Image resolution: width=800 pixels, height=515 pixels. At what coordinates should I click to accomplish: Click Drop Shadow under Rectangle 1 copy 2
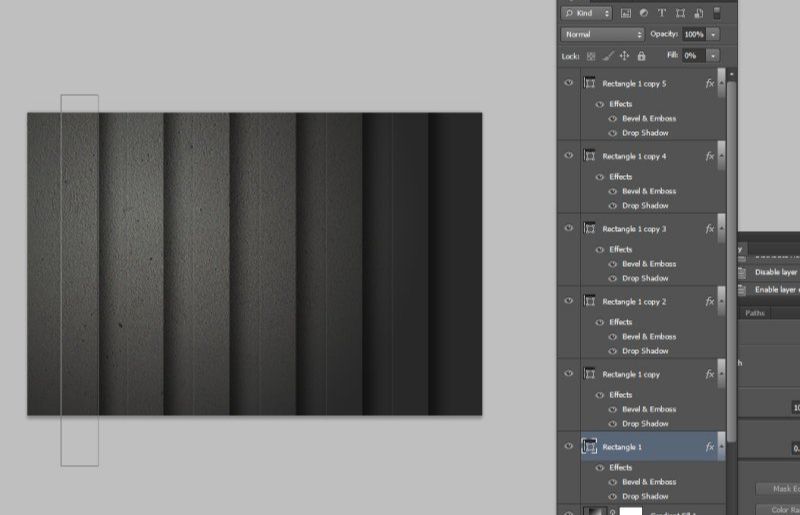(645, 351)
